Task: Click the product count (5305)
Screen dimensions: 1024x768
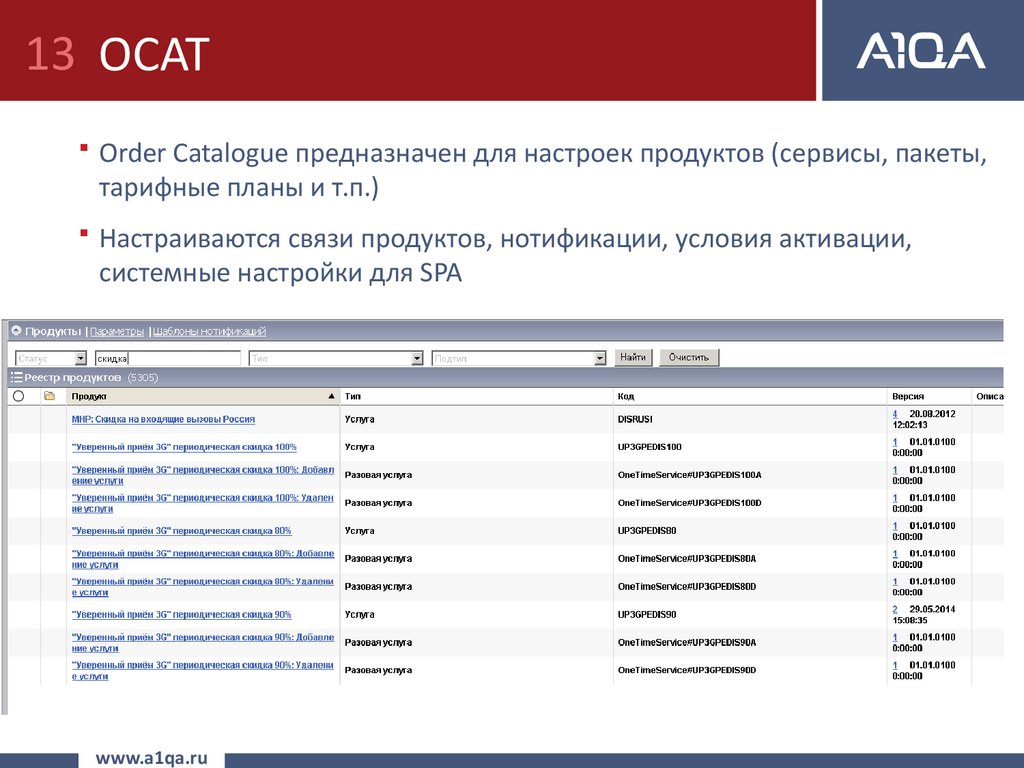Action: (142, 377)
